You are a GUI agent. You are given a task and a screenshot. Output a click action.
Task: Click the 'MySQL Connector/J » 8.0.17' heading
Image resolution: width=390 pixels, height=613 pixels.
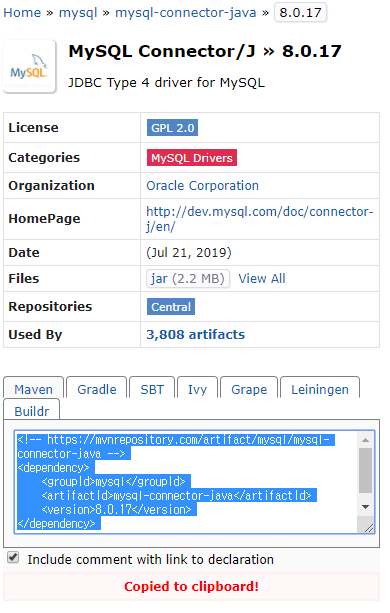pos(205,51)
